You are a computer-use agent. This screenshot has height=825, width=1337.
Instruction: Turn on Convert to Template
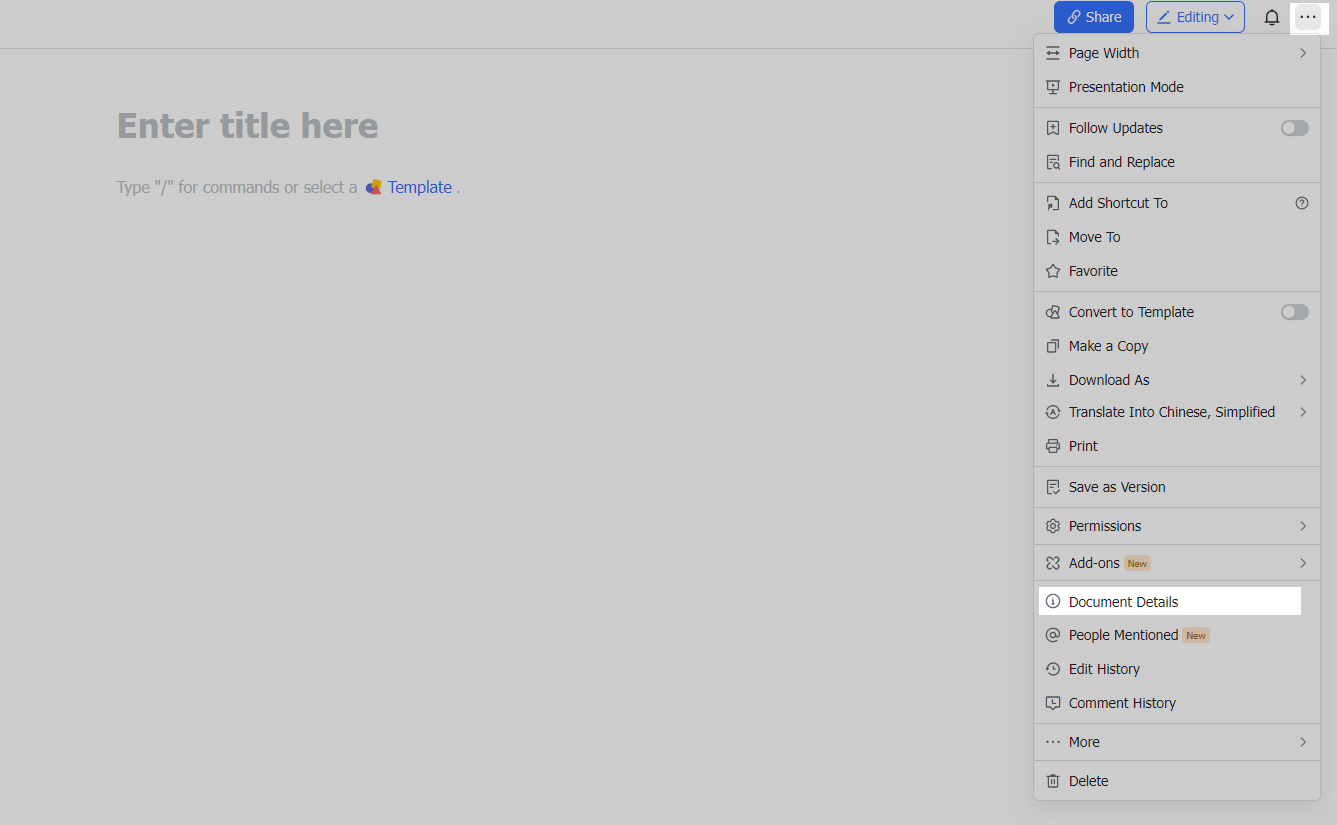1294,311
